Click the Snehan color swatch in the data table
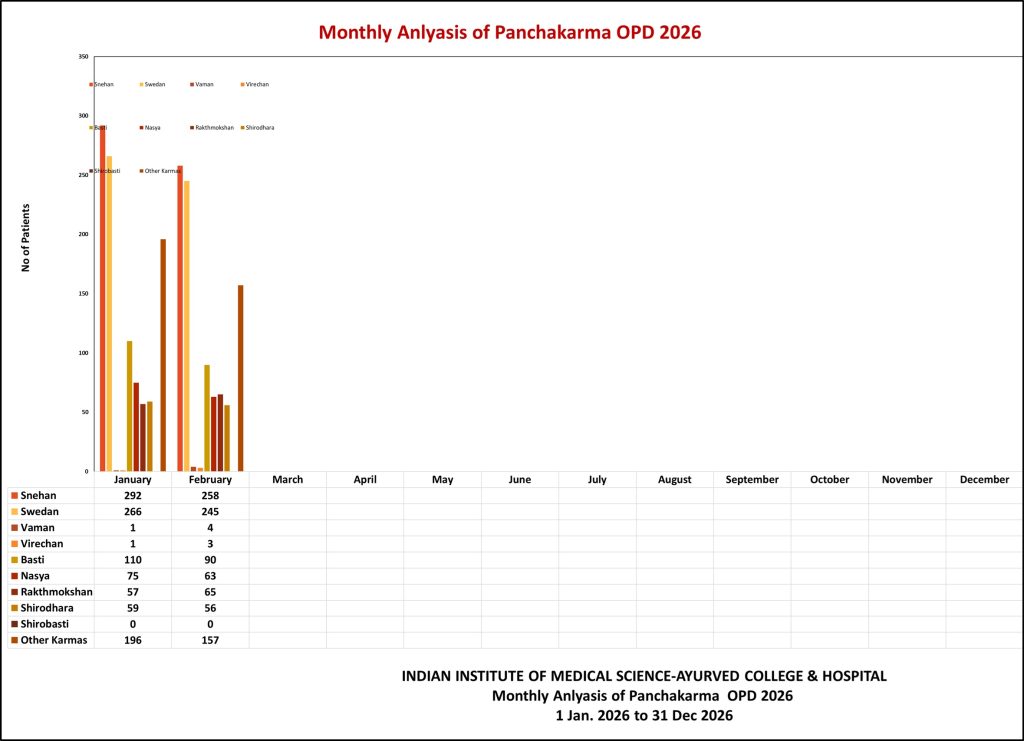Image resolution: width=1024 pixels, height=741 pixels. click(14, 496)
